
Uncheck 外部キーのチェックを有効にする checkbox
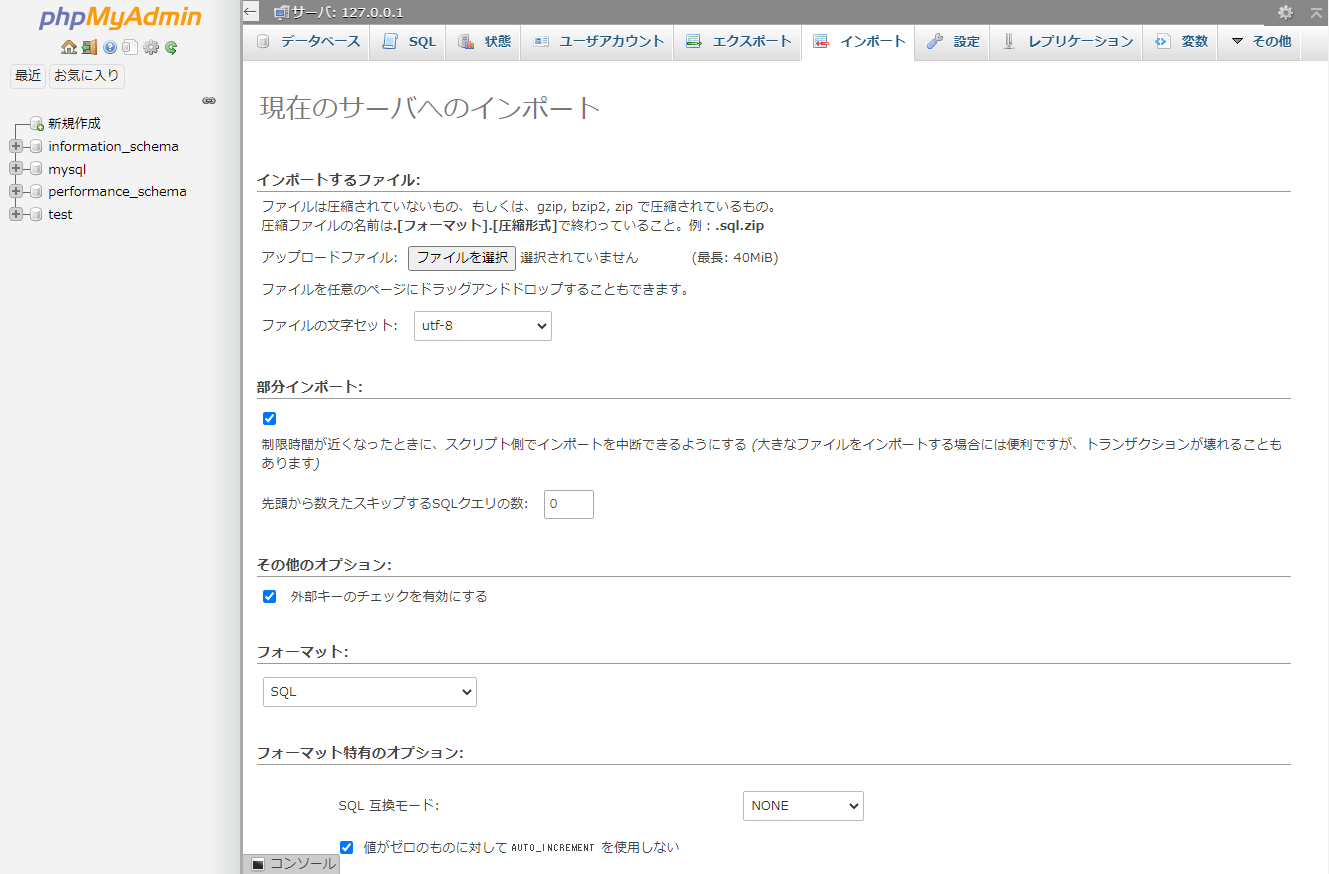[269, 596]
